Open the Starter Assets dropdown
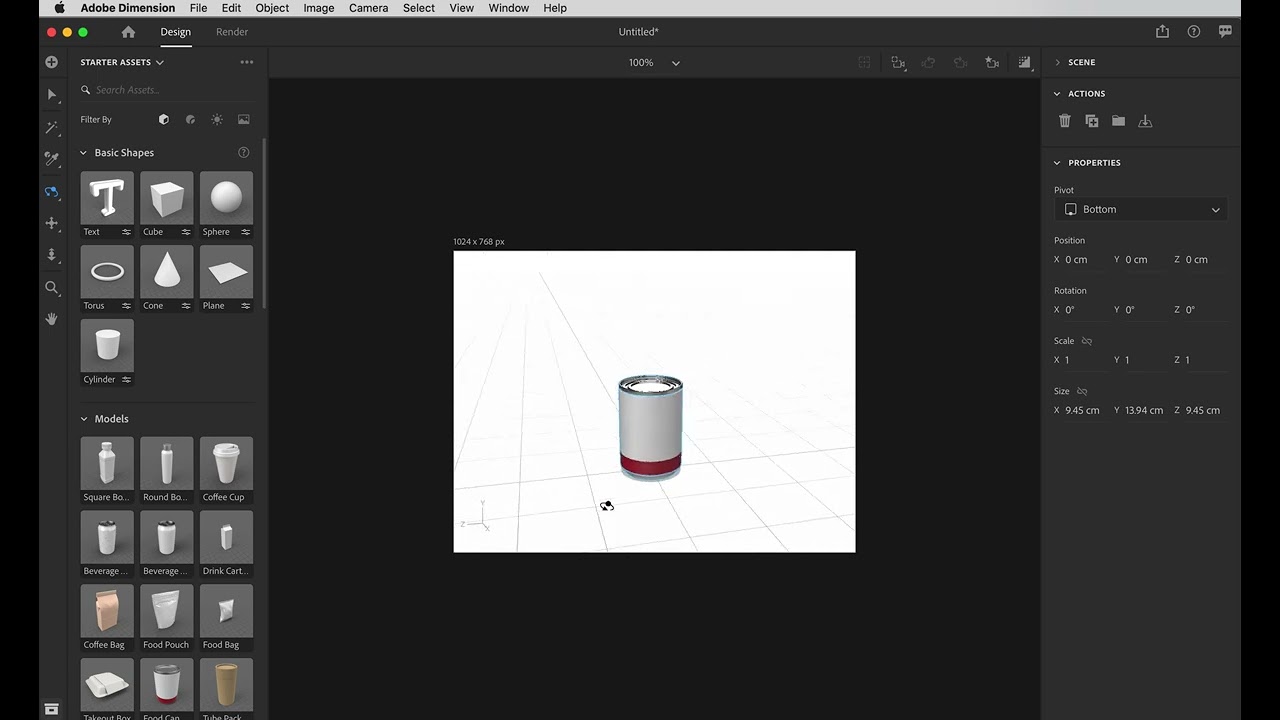 point(122,62)
